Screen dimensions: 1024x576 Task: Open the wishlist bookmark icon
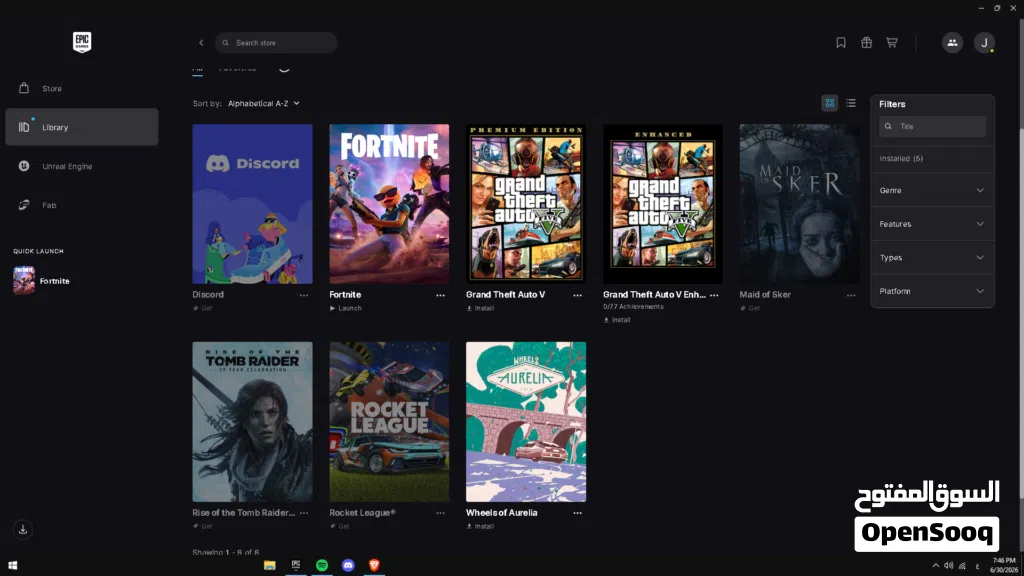coord(841,42)
